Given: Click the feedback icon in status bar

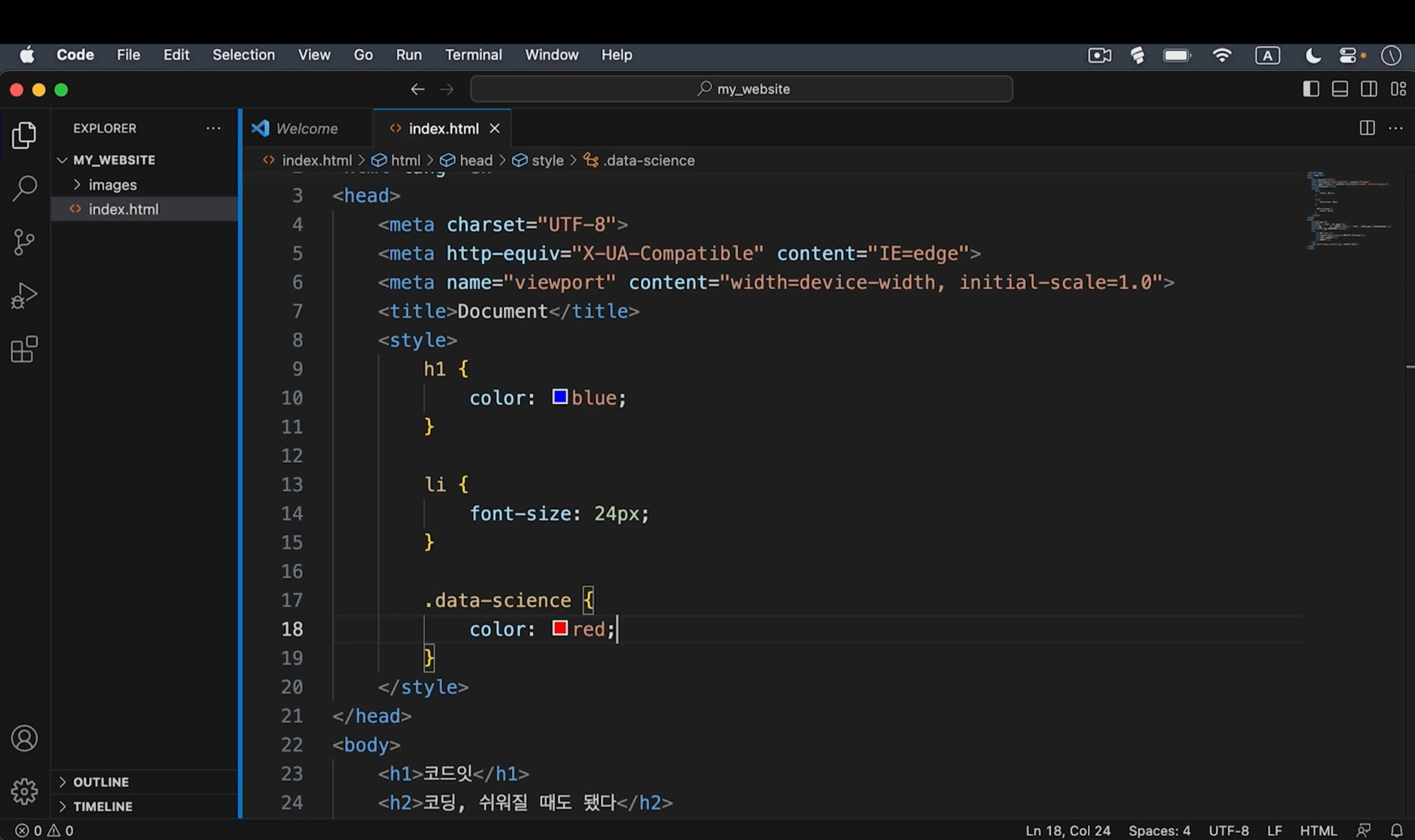Looking at the screenshot, I should (x=1363, y=830).
